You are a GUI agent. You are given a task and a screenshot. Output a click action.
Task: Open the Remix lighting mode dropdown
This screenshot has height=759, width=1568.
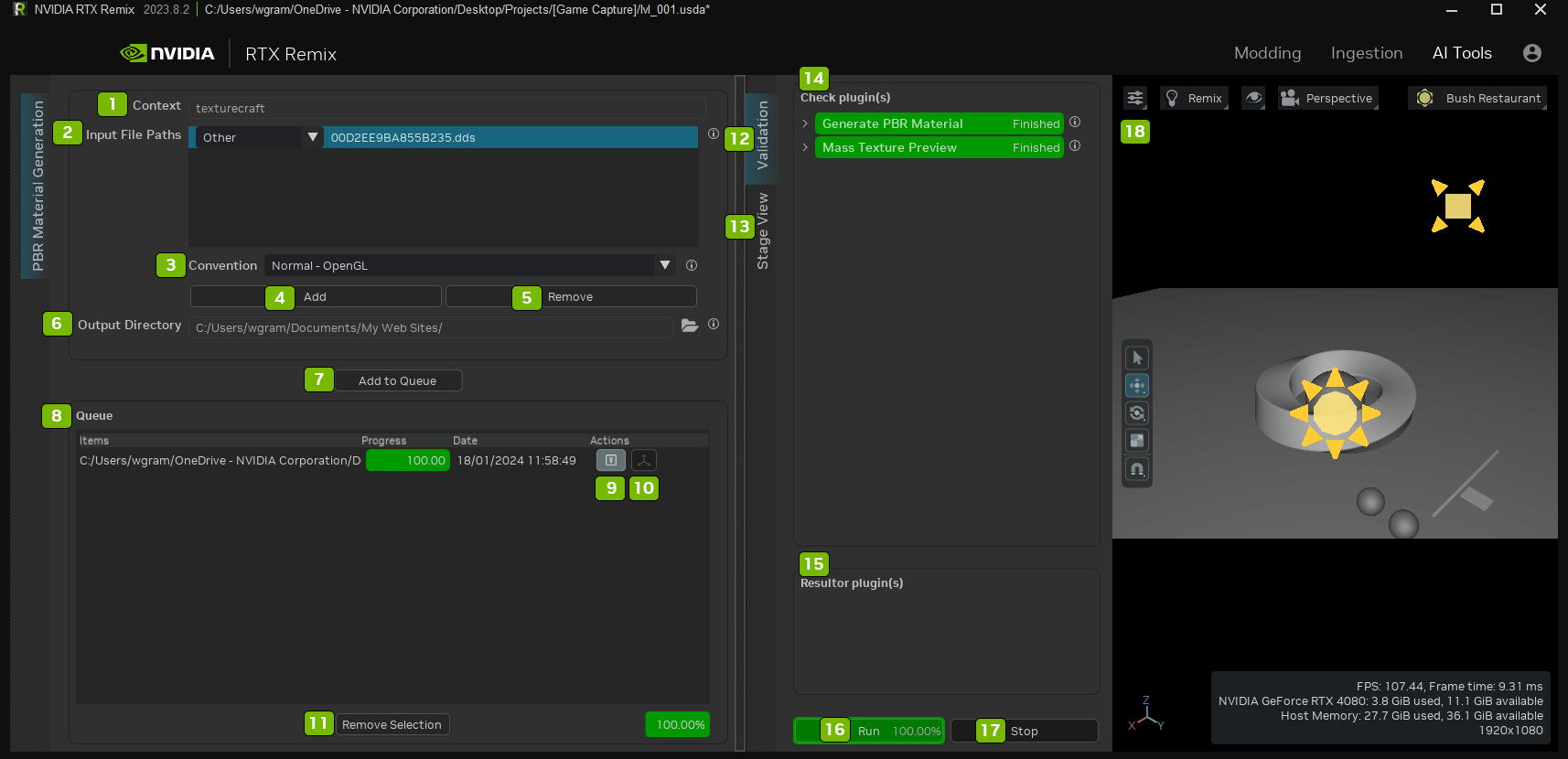coord(1195,98)
